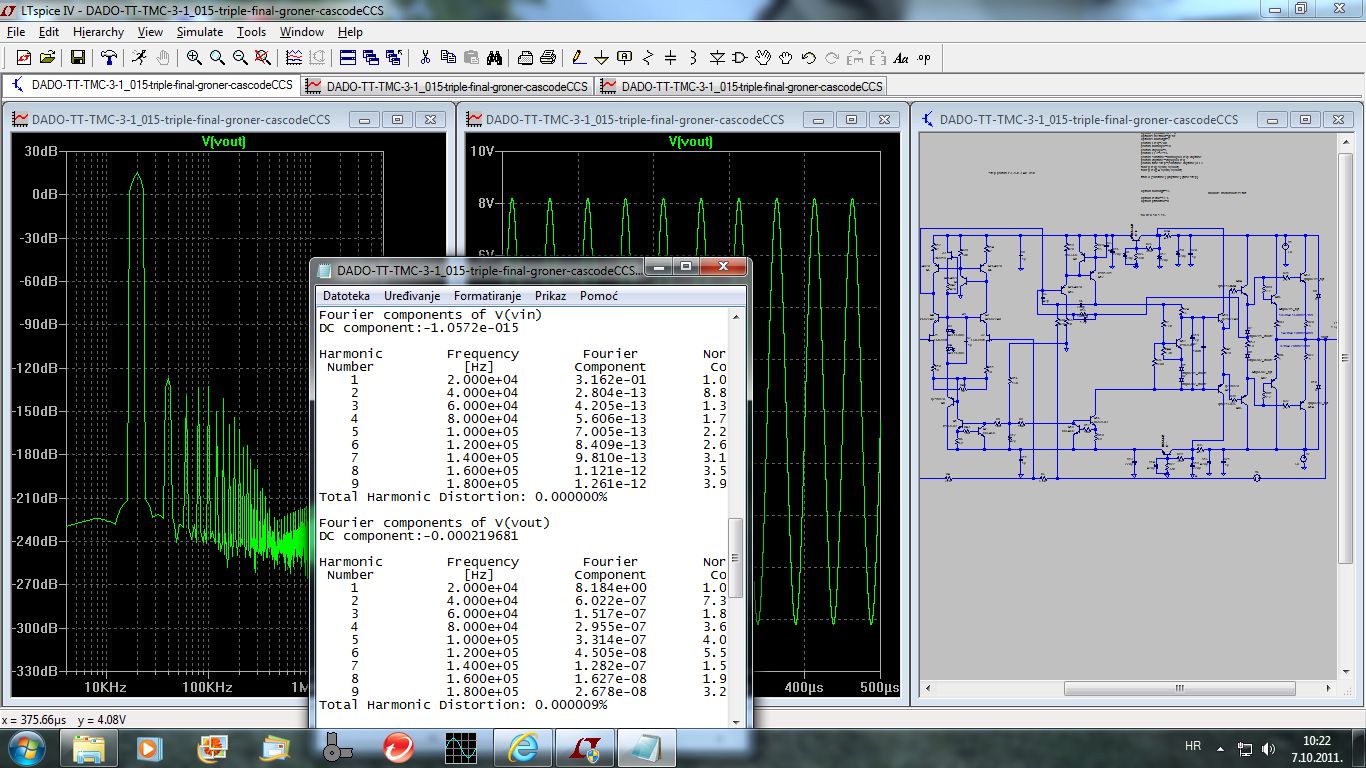
Task: Select the Drag closed-hand tool
Action: coord(786,58)
